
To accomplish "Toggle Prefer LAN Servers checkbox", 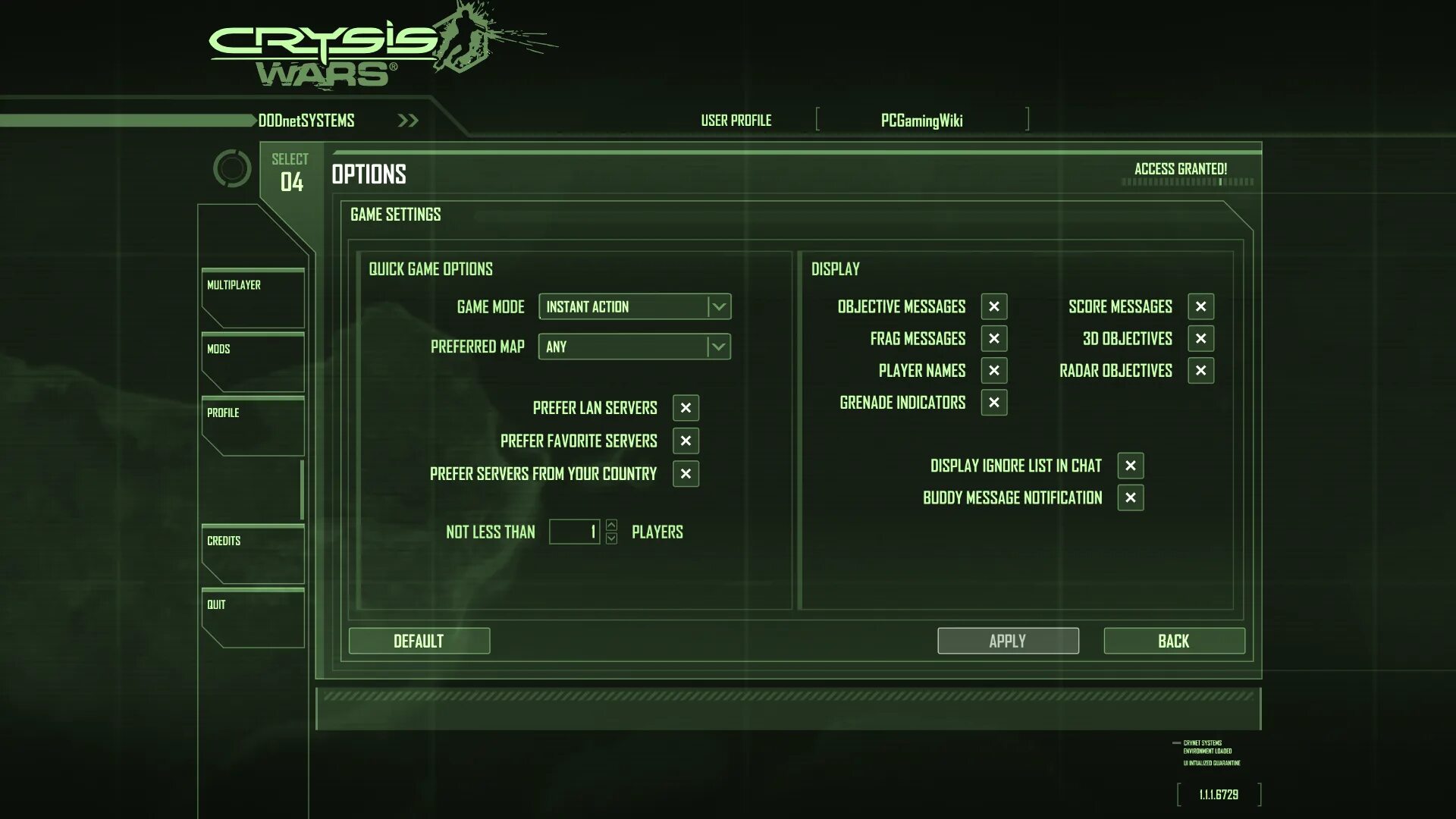I will tap(686, 407).
